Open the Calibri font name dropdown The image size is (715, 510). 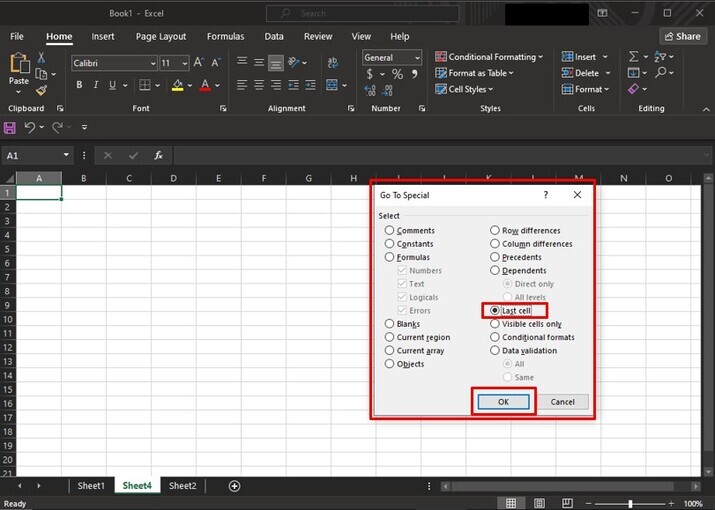152,63
